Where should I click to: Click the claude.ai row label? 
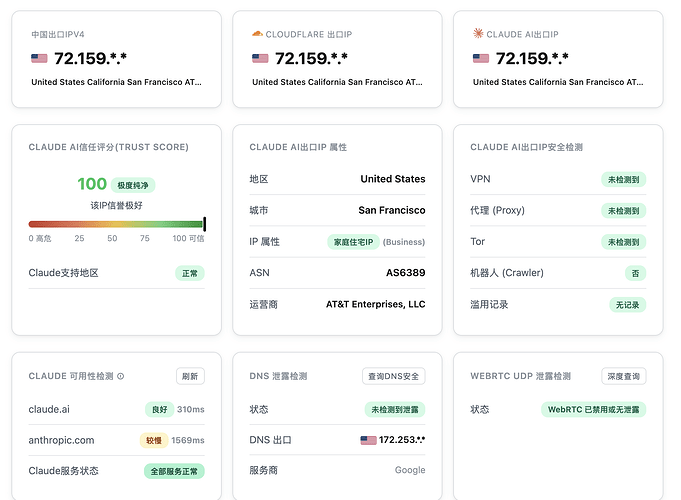49,409
